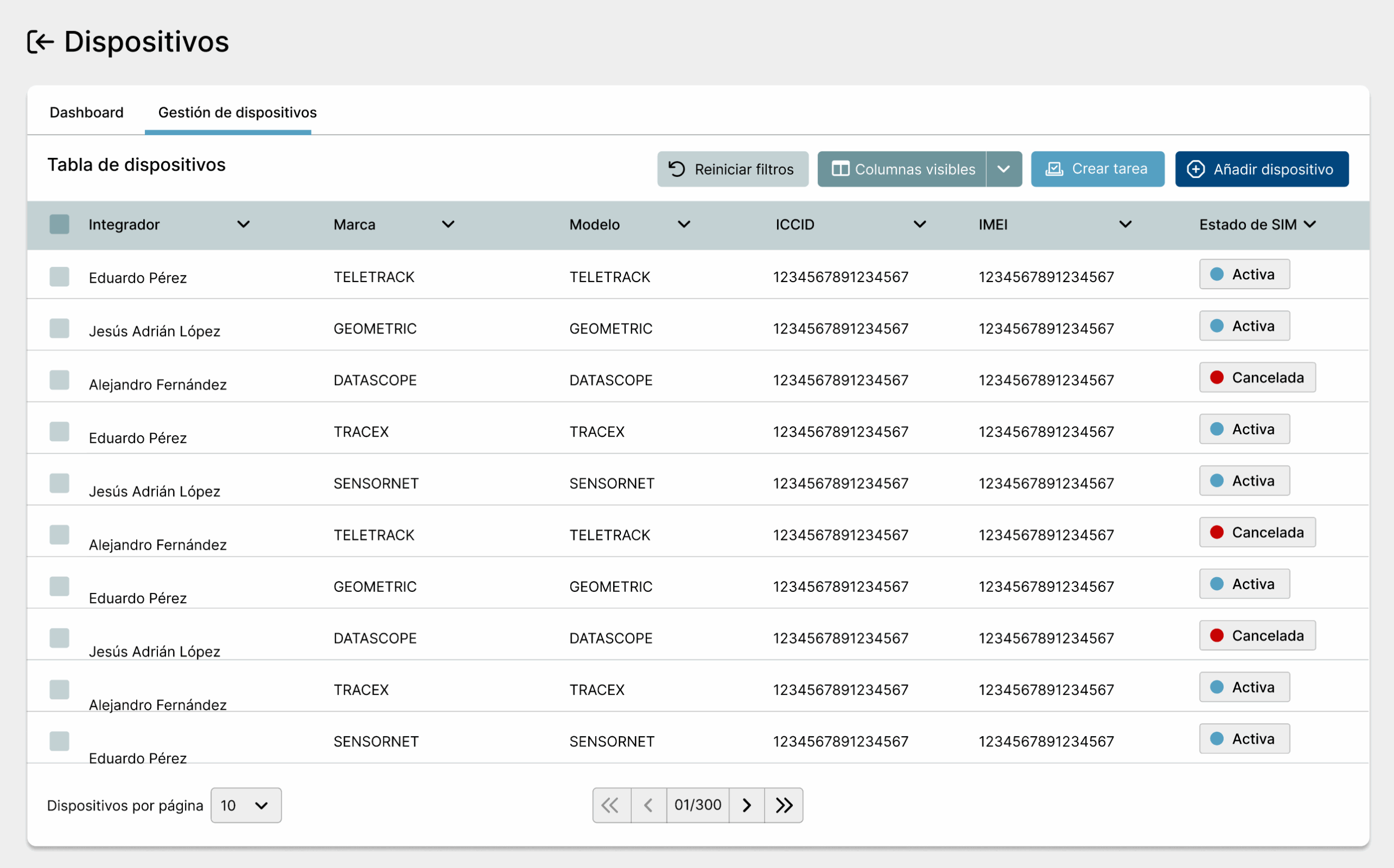Click the back arrow icon beside Dispositivos

click(40, 42)
